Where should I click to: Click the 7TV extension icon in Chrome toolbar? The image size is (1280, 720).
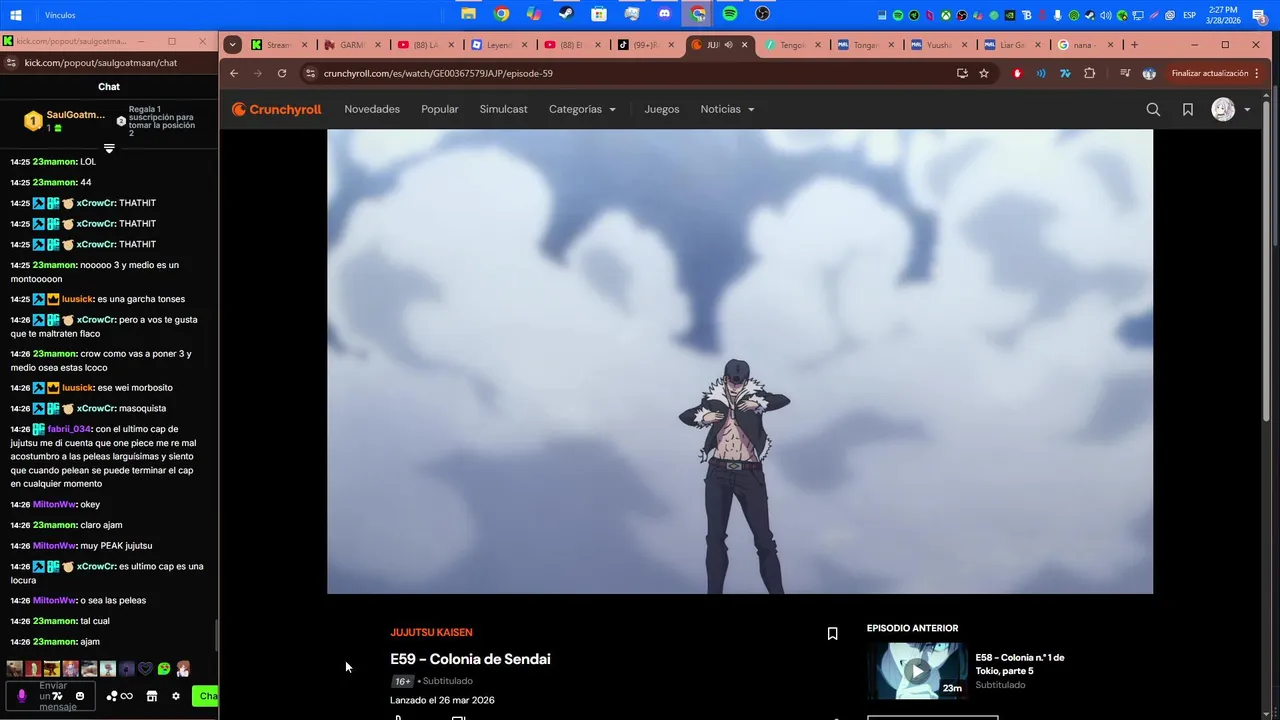[x=1065, y=73]
